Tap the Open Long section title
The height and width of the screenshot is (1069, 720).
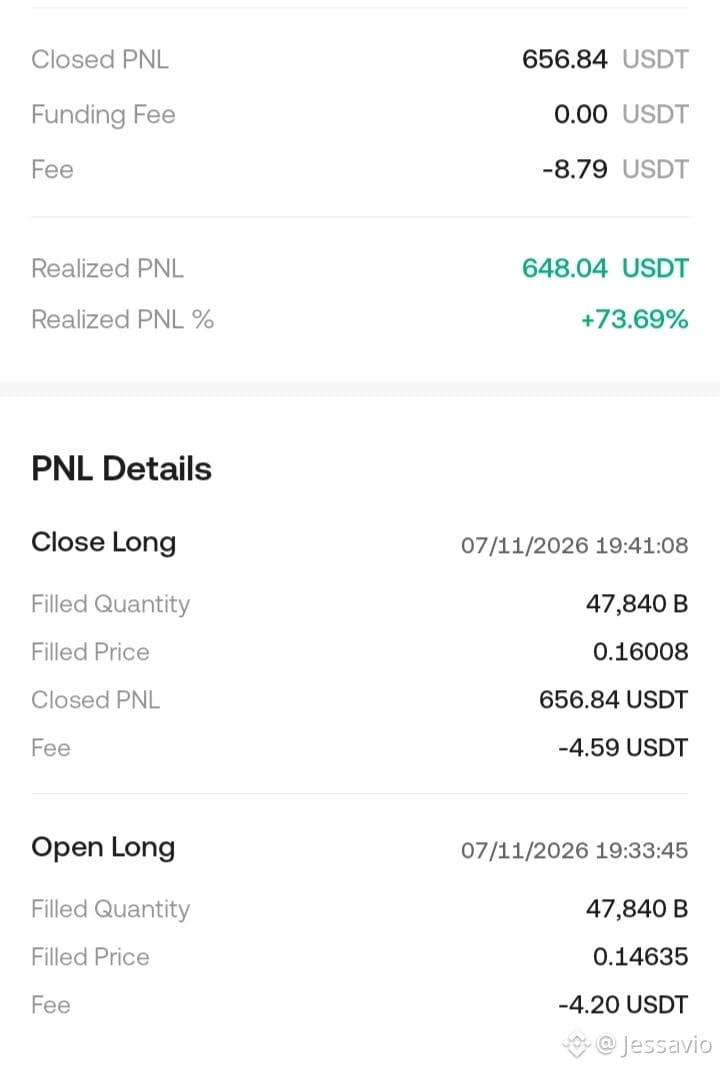click(x=103, y=847)
